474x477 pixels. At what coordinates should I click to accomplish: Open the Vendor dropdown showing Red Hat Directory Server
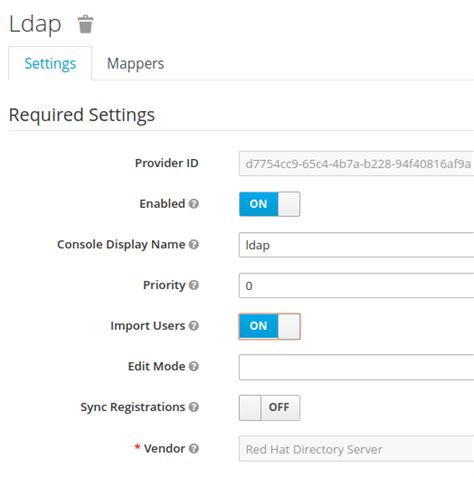pos(356,449)
